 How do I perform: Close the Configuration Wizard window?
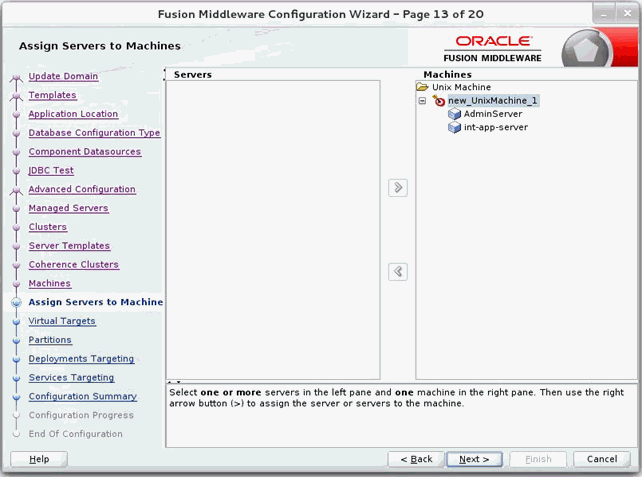[x=627, y=14]
